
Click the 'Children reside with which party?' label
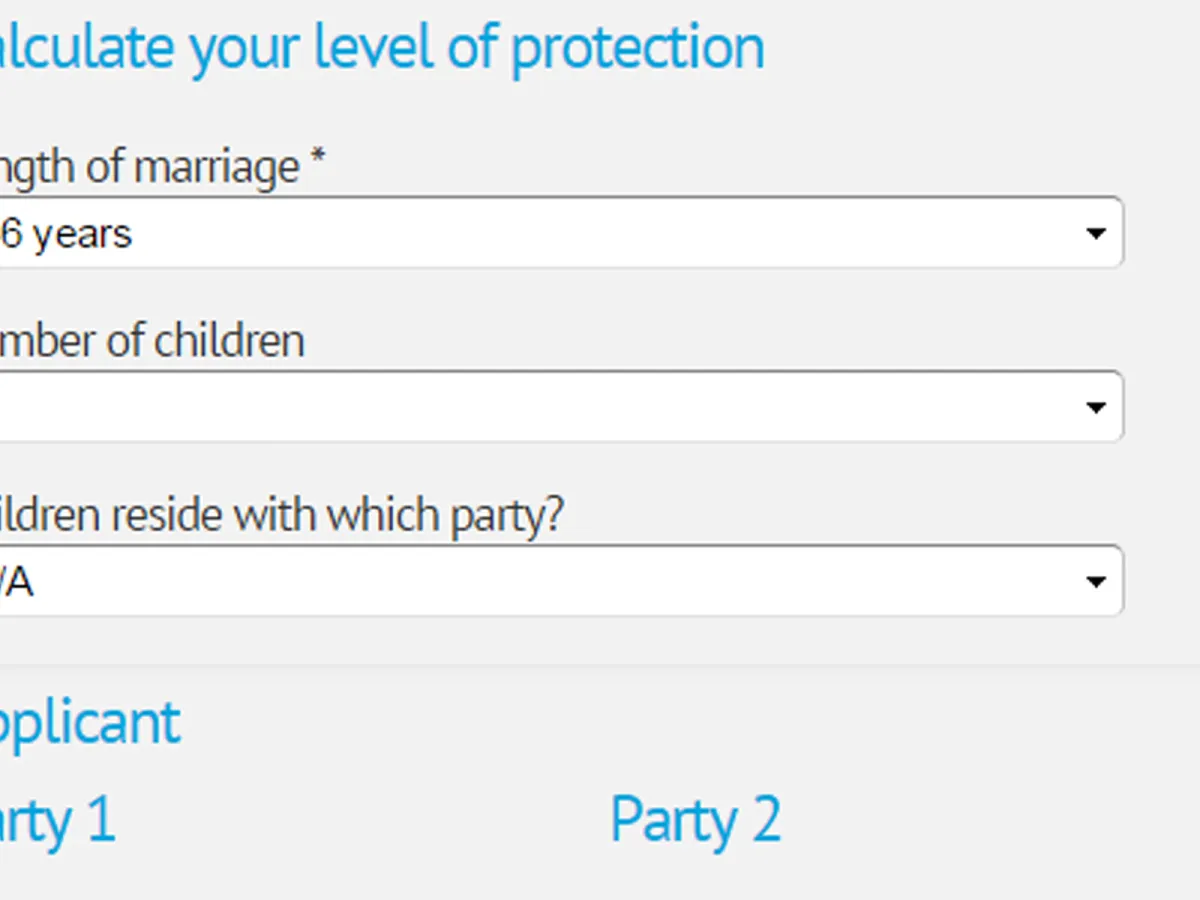[280, 515]
